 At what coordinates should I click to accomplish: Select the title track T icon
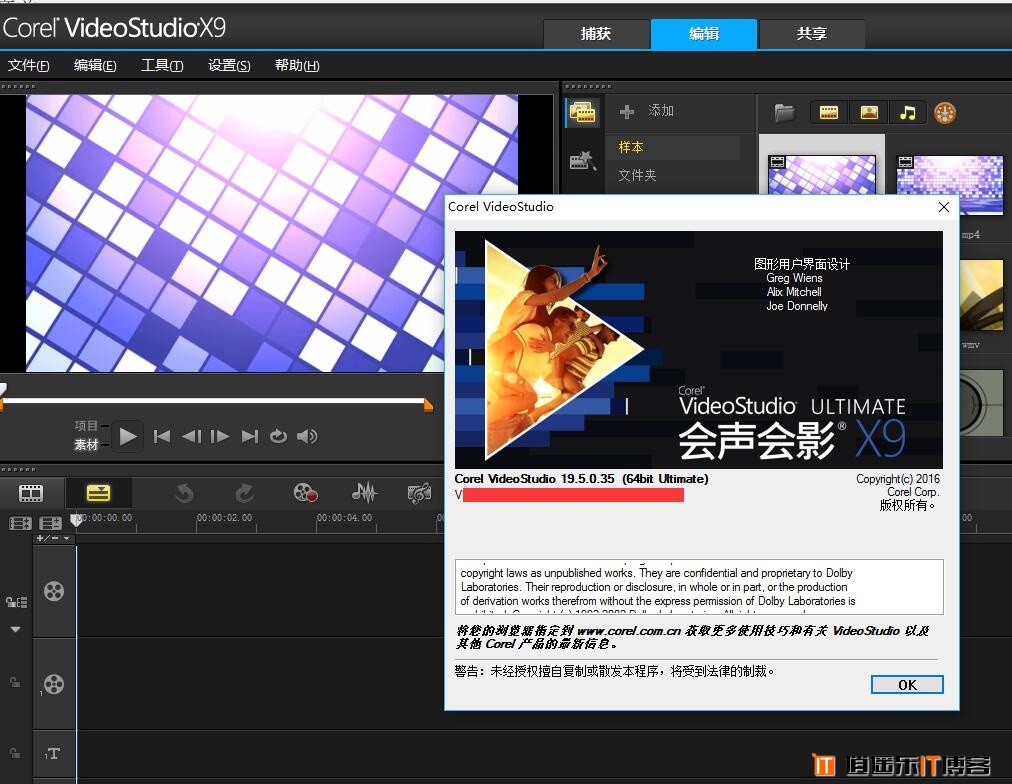pos(53,753)
